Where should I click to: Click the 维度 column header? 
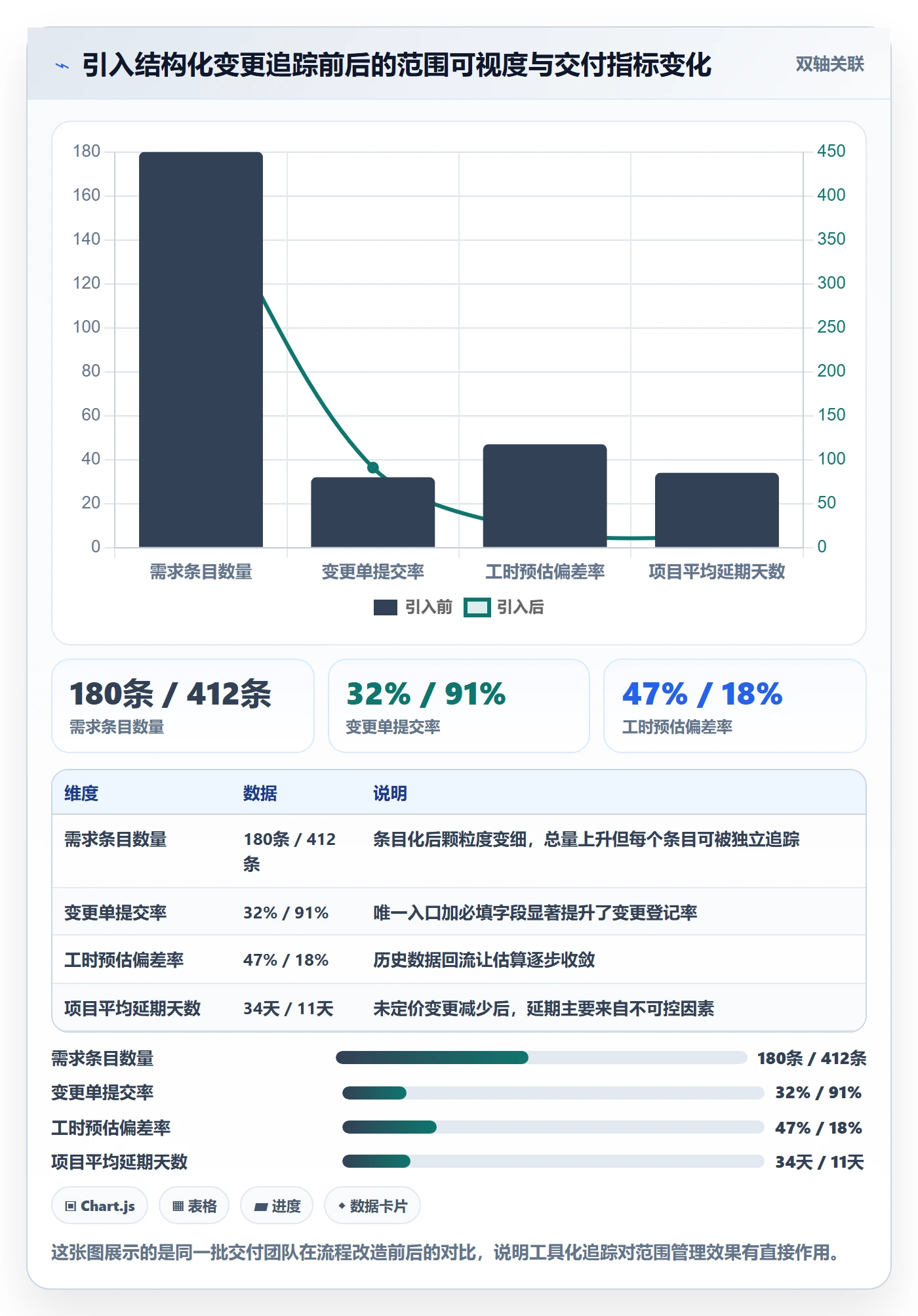click(x=81, y=793)
